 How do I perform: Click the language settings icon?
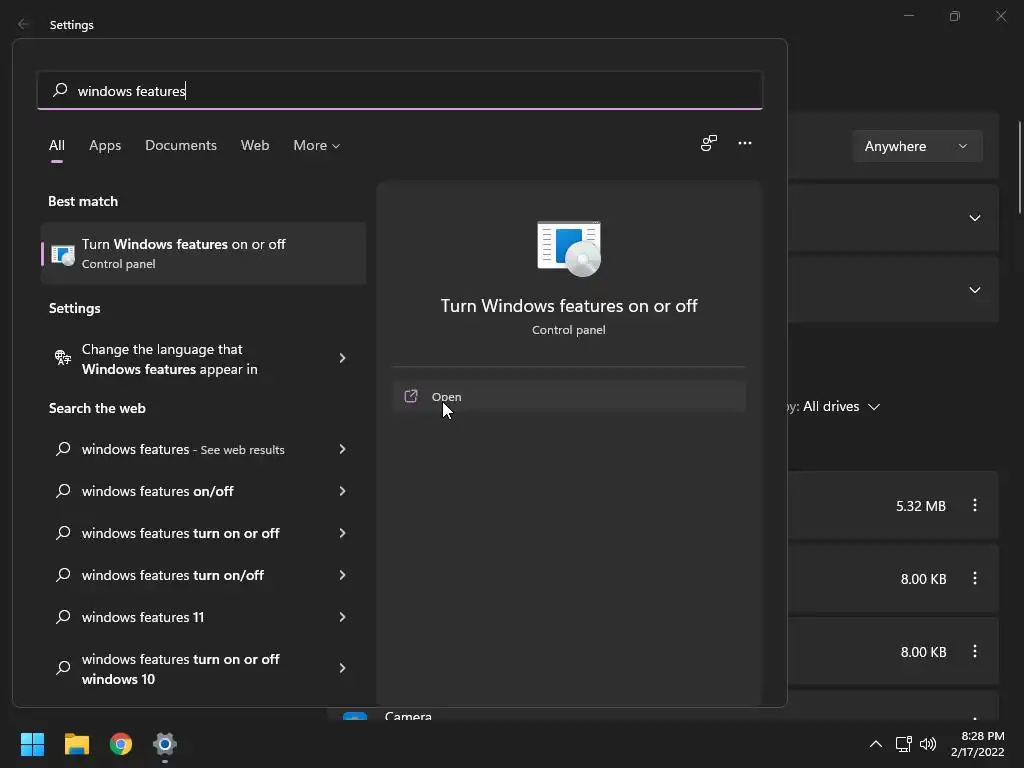point(63,357)
